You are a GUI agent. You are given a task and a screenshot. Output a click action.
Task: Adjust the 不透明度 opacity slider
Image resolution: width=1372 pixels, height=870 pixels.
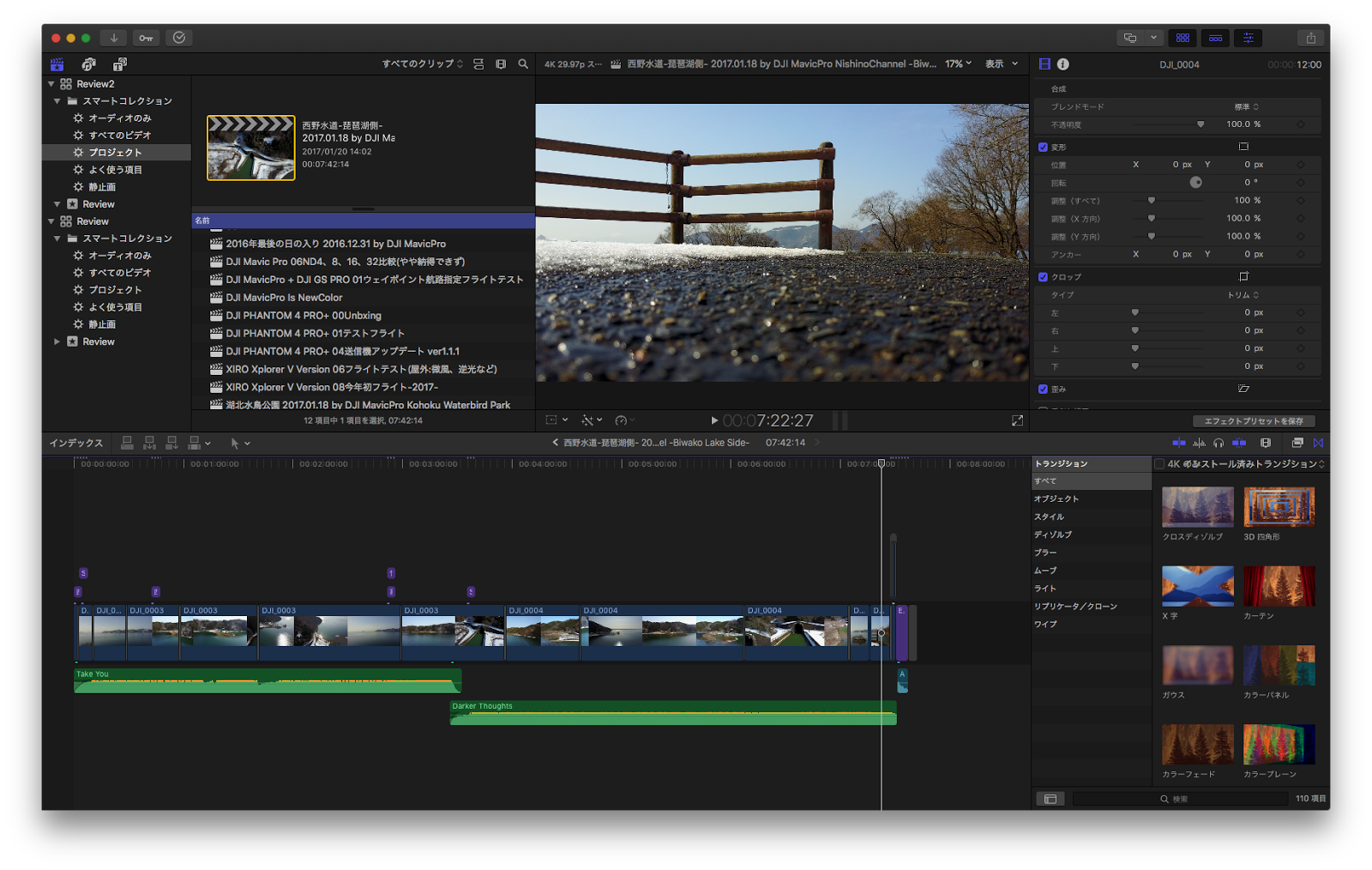tap(1200, 124)
